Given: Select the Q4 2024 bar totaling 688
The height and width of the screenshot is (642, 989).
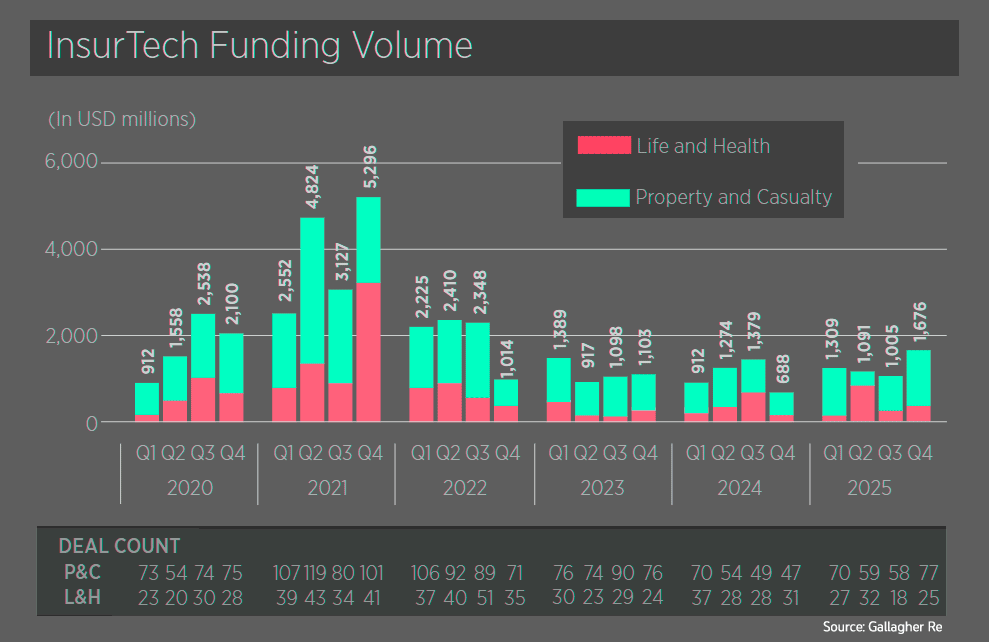Looking at the screenshot, I should [782, 407].
